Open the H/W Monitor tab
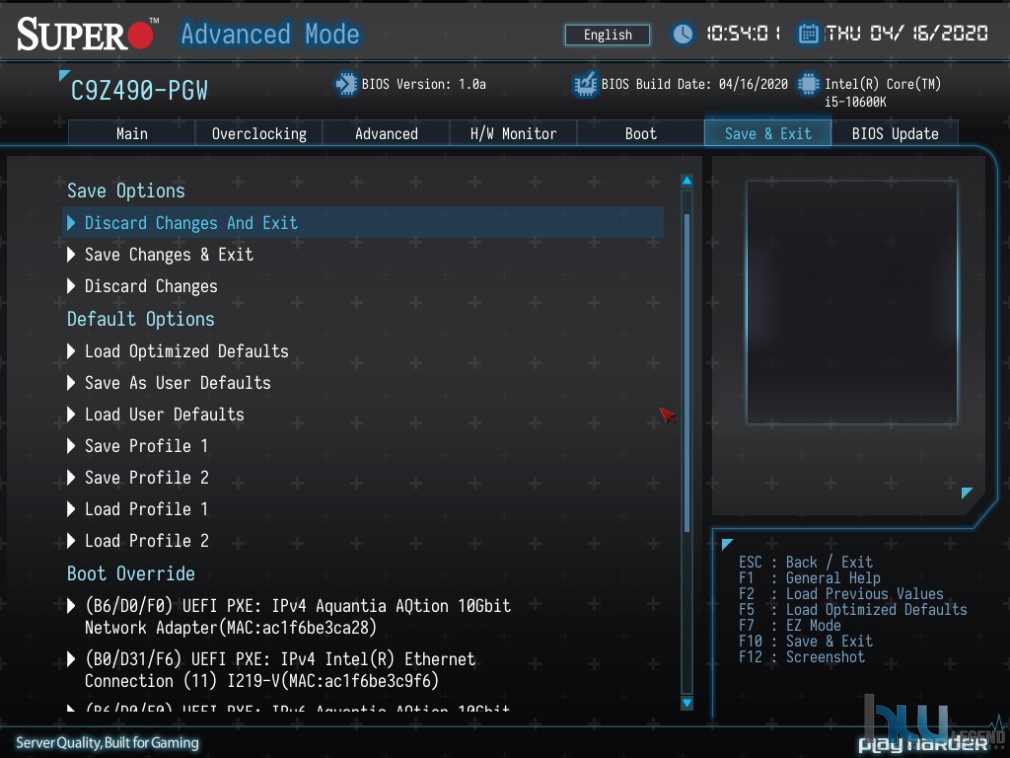Viewport: 1010px width, 758px height. point(513,133)
